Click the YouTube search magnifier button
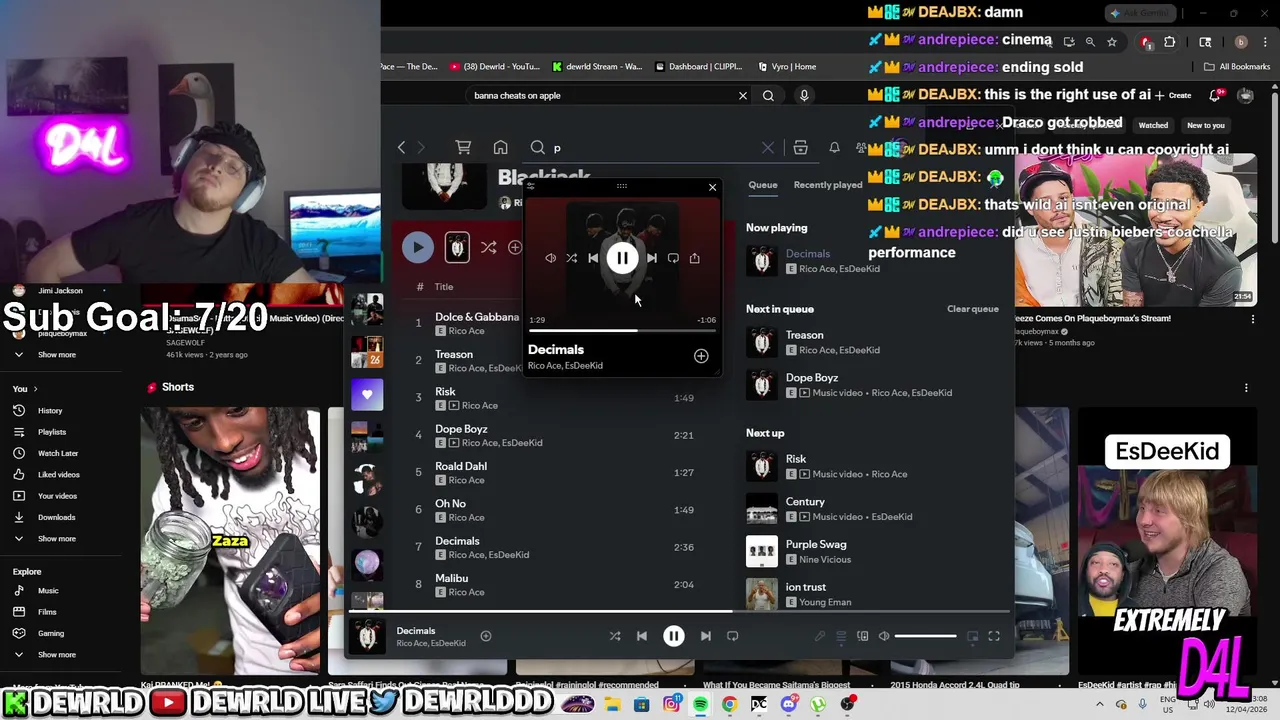Viewport: 1280px width, 720px height. [768, 96]
